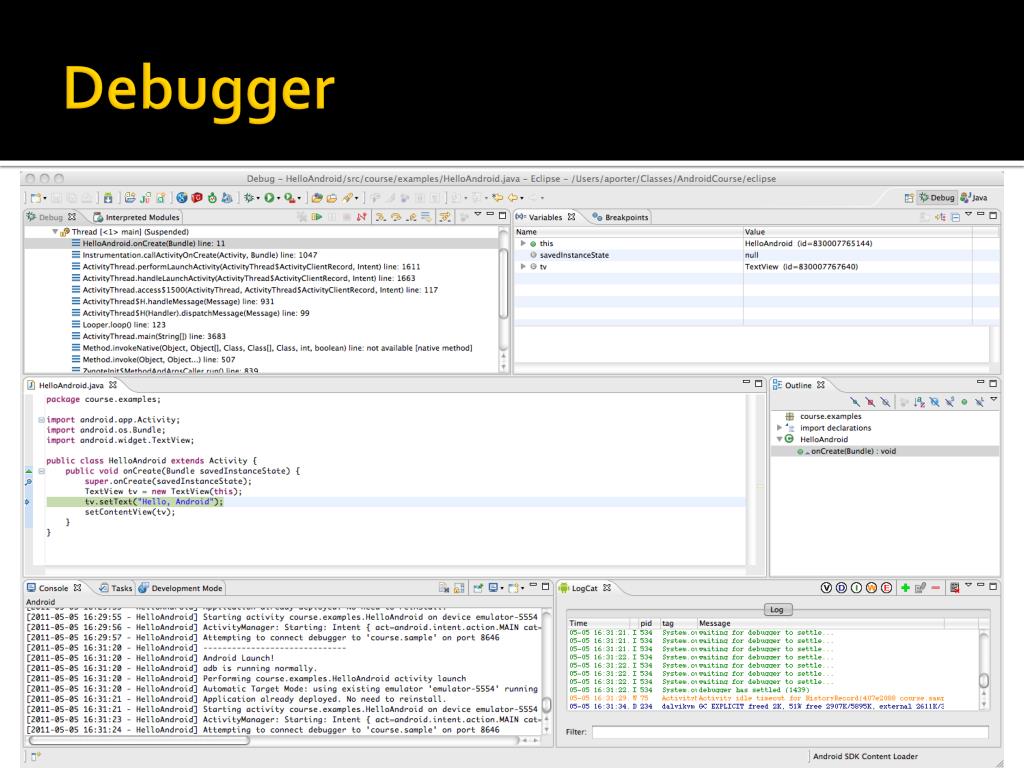
Task: Click the blue globe icon in the main toolbar
Action: click(x=182, y=197)
